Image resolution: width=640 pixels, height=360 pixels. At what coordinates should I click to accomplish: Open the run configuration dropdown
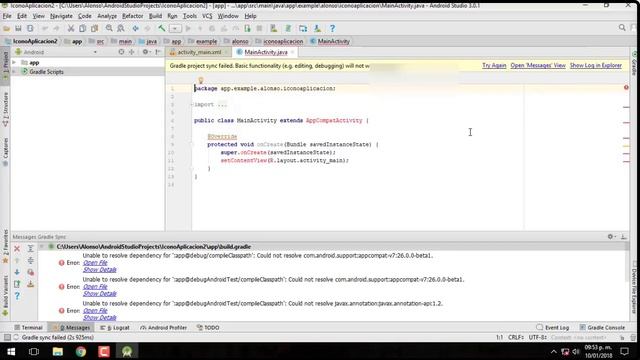click(x=175, y=29)
